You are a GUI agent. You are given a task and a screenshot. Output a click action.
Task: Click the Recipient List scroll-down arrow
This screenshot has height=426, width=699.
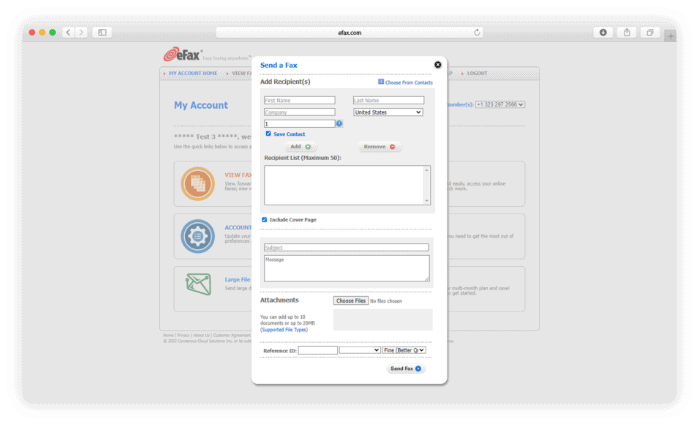[427, 201]
